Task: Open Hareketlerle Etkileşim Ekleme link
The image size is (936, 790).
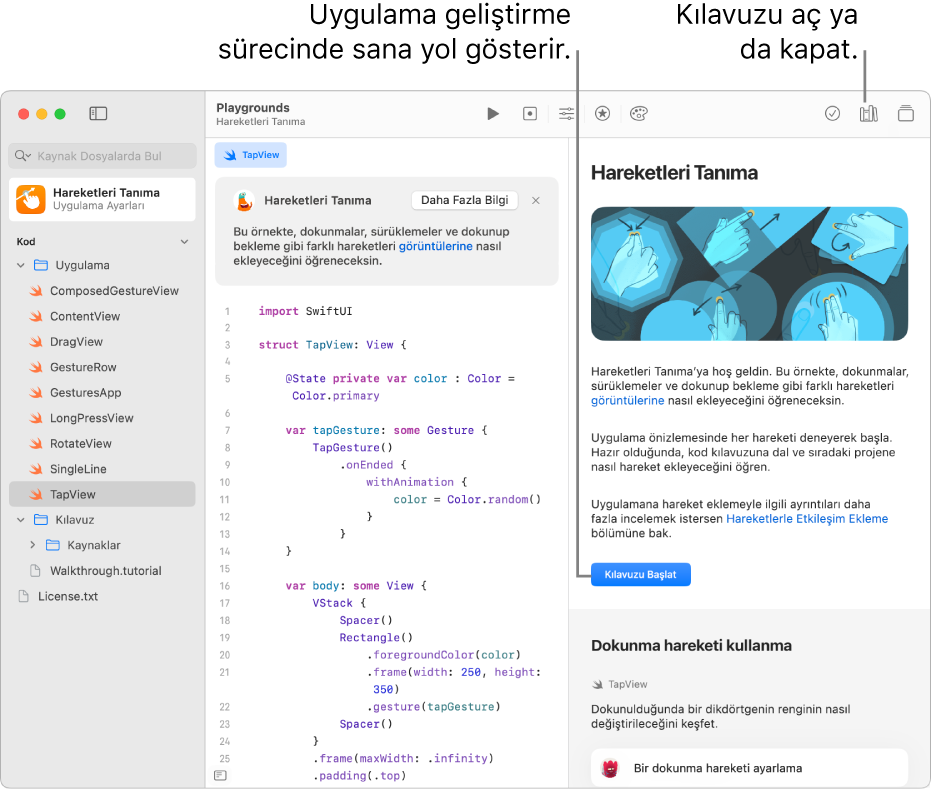Action: click(x=807, y=519)
